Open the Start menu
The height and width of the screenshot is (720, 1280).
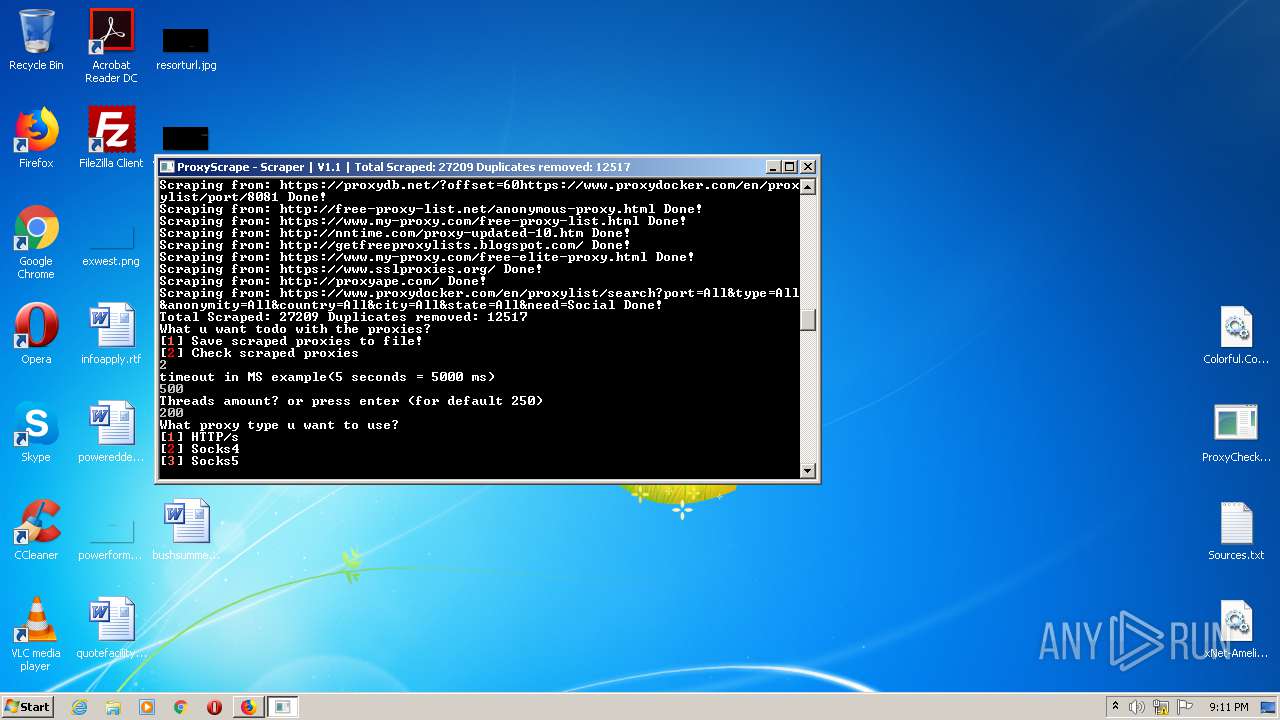pyautogui.click(x=27, y=707)
